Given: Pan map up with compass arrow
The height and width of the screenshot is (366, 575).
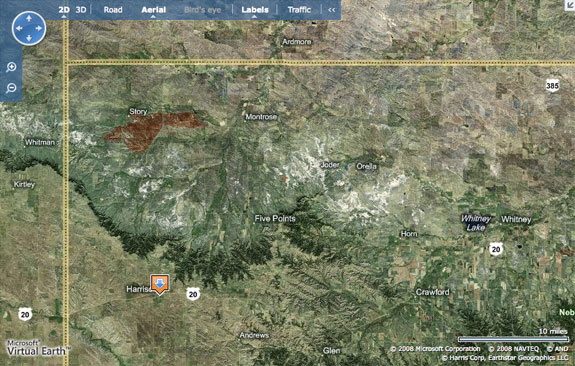Looking at the screenshot, I should (x=29, y=18).
